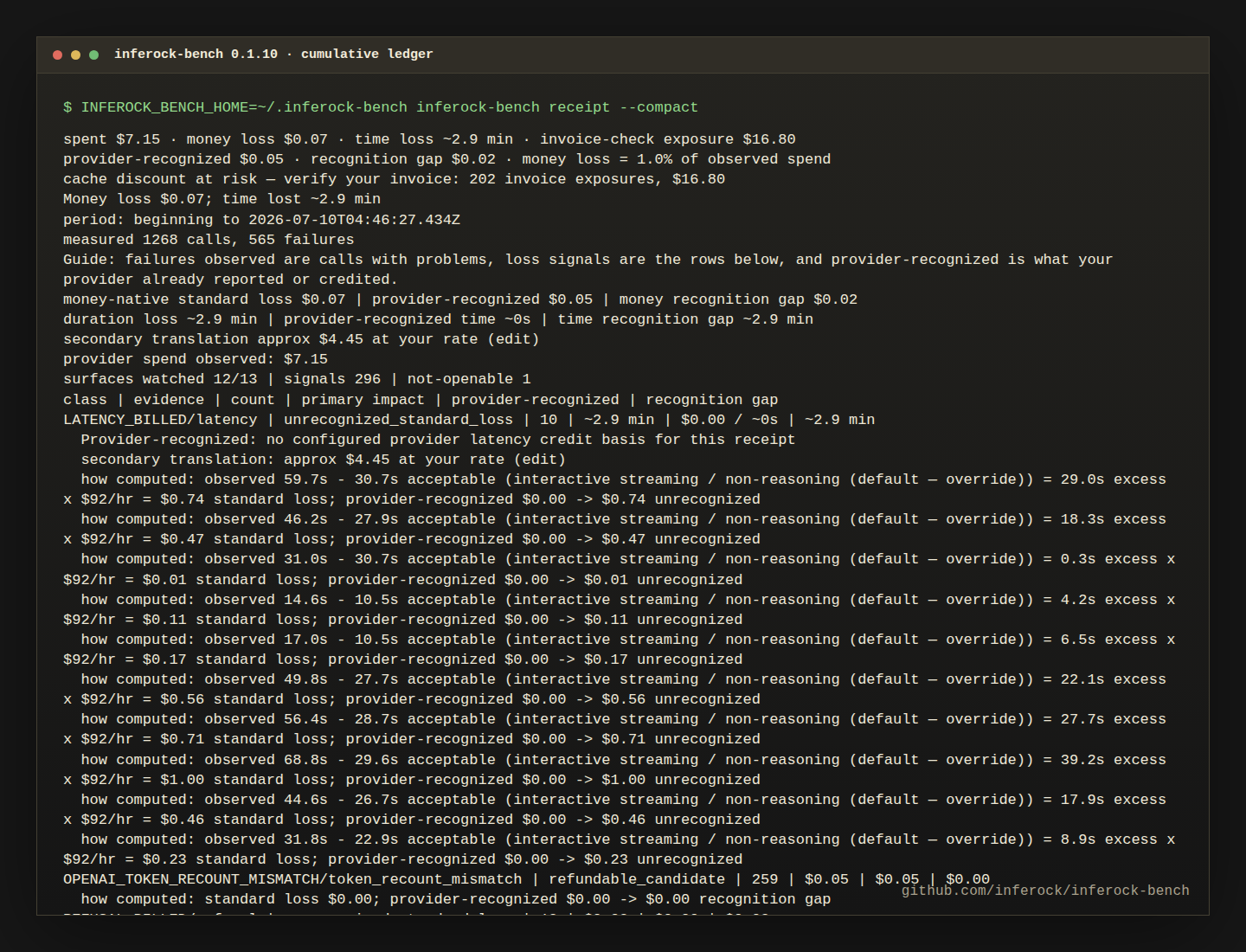Click the command line starting with $ INFEROCK_BENCH_HOME
1246x952 pixels.
pos(381,107)
